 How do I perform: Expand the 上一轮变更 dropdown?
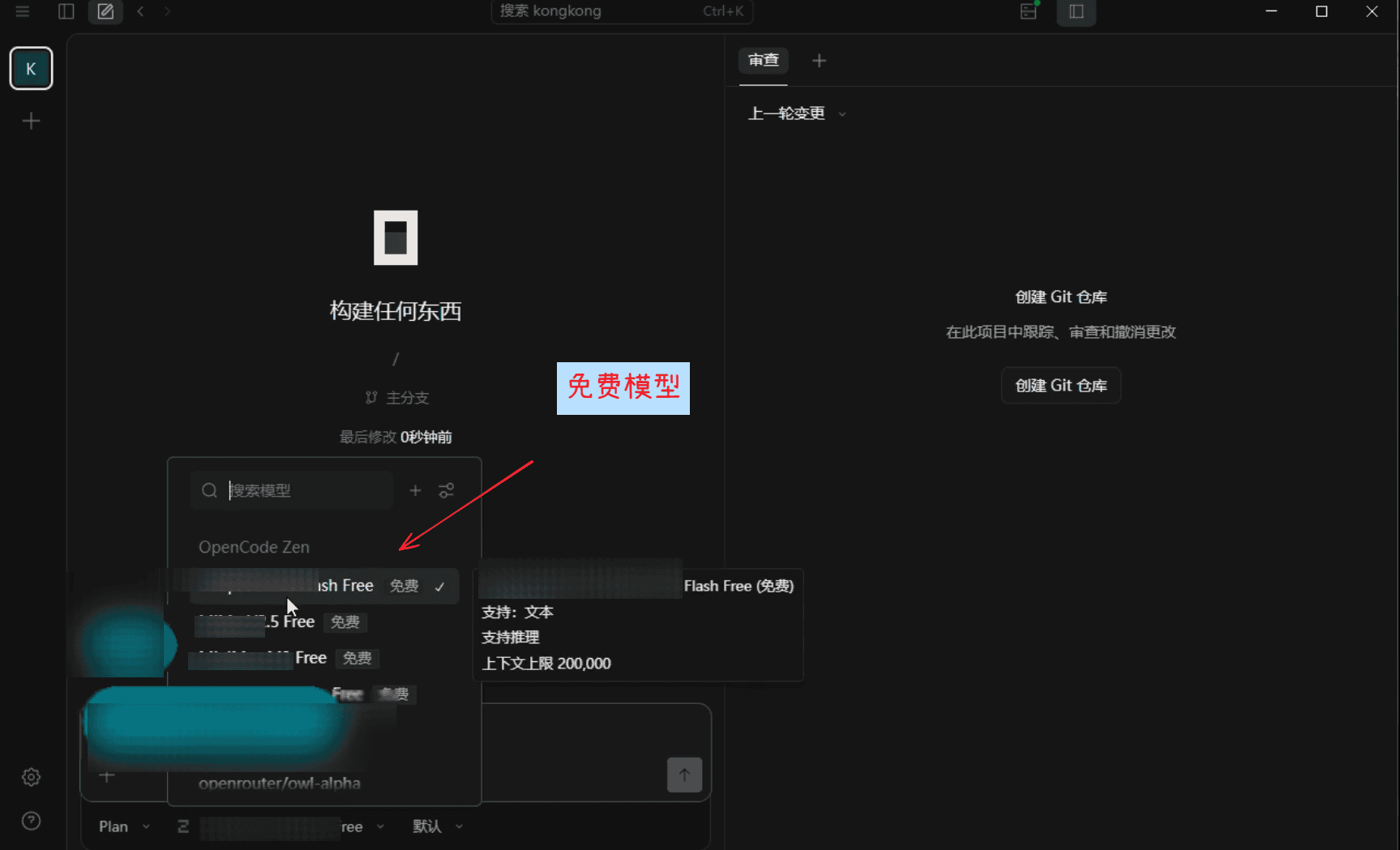point(797,113)
